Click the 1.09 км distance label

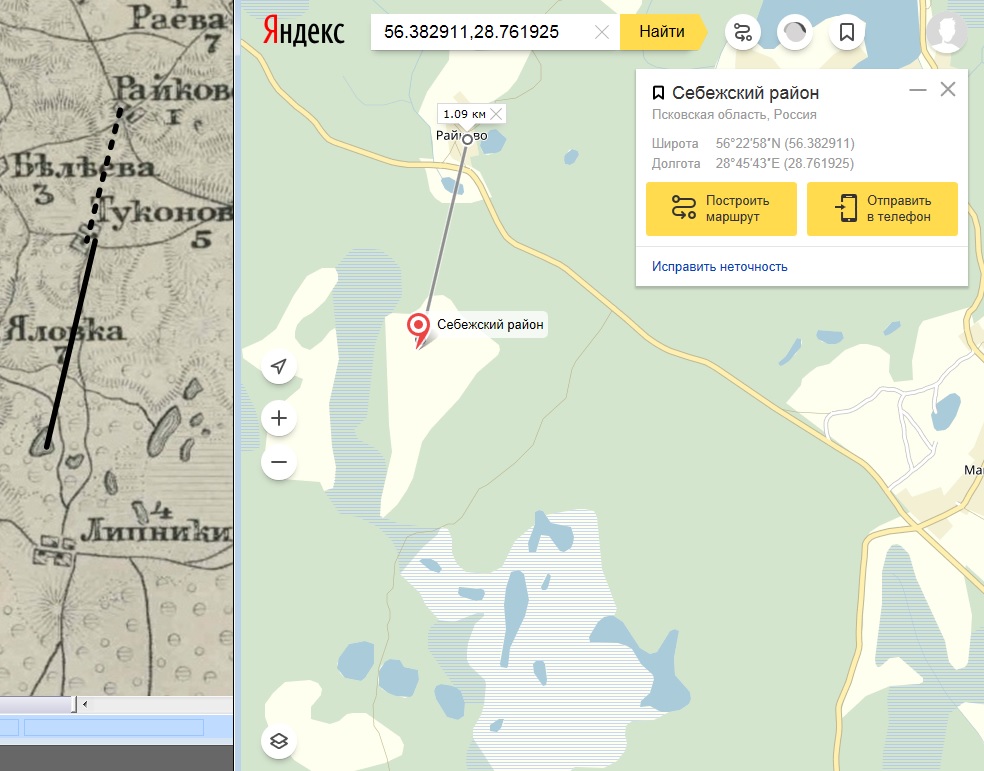click(464, 114)
